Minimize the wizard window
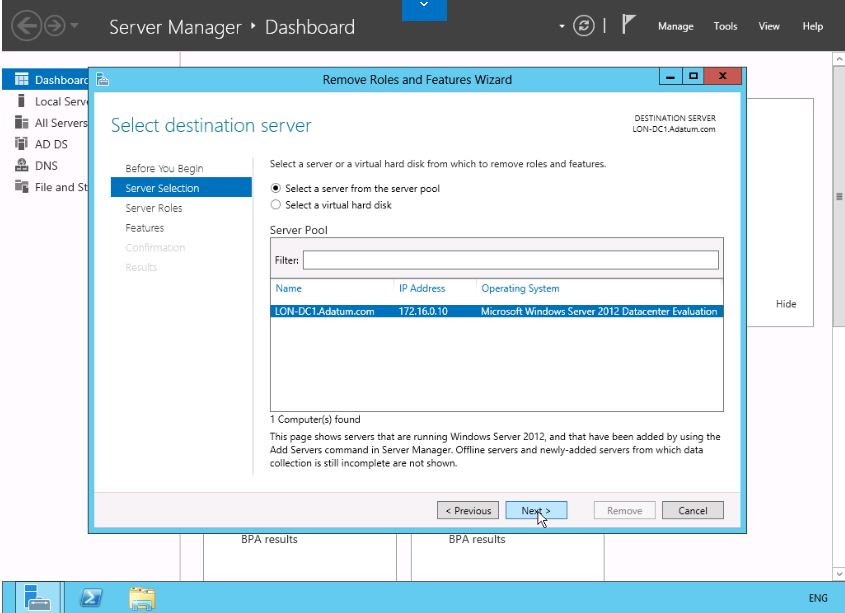The width and height of the screenshot is (845, 613). 670,77
